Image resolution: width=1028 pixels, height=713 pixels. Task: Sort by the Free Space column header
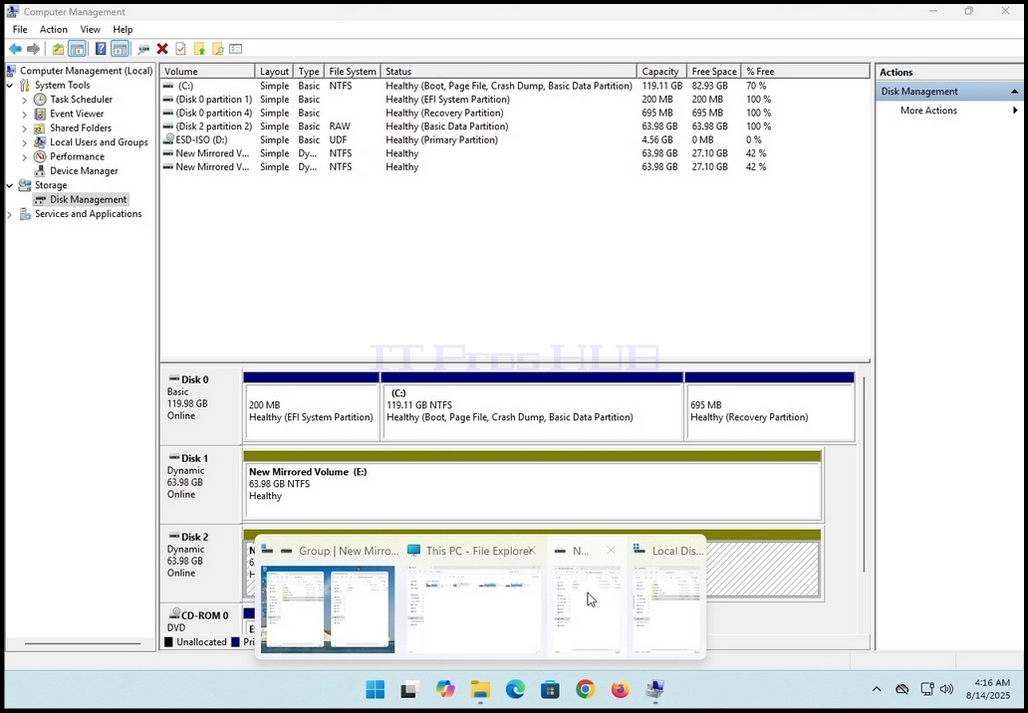point(714,71)
